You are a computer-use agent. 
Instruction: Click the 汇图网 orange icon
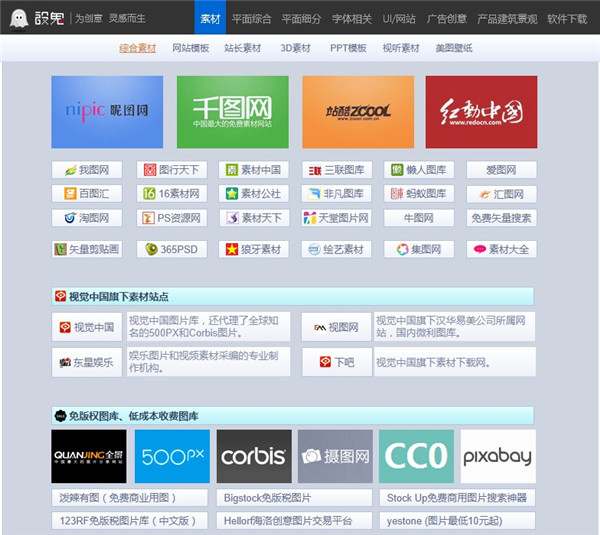coord(485,194)
